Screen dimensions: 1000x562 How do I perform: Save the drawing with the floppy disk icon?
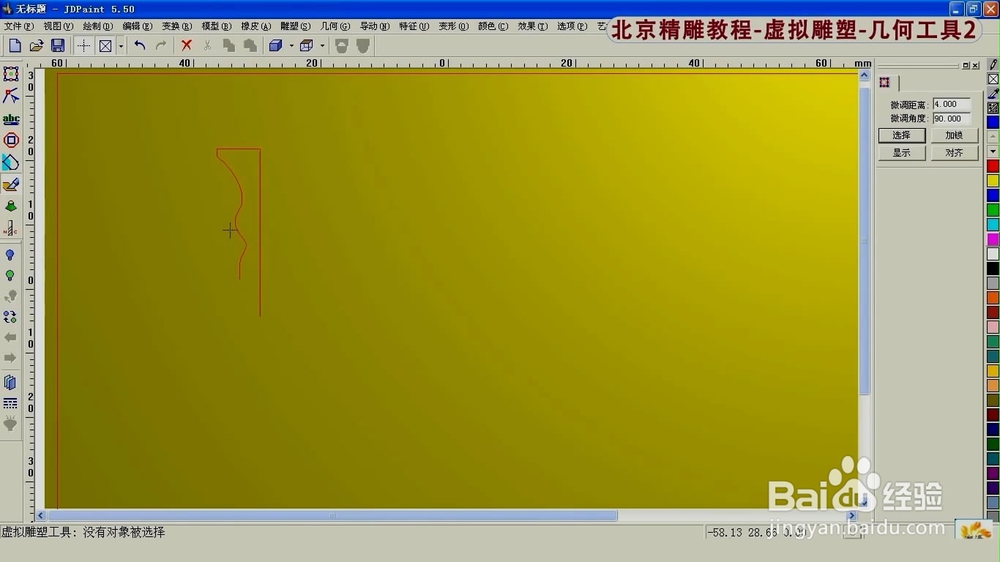pyautogui.click(x=57, y=45)
